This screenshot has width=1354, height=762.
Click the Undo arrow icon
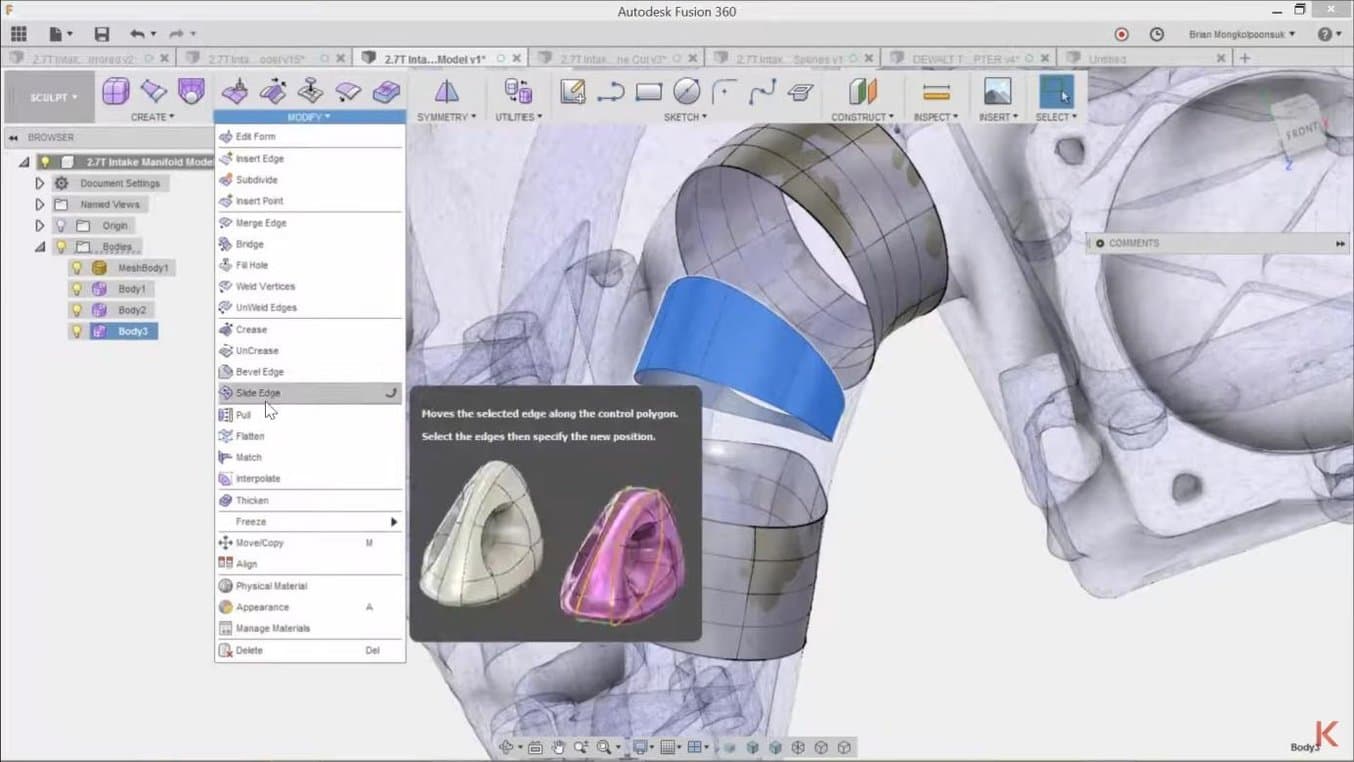coord(137,34)
